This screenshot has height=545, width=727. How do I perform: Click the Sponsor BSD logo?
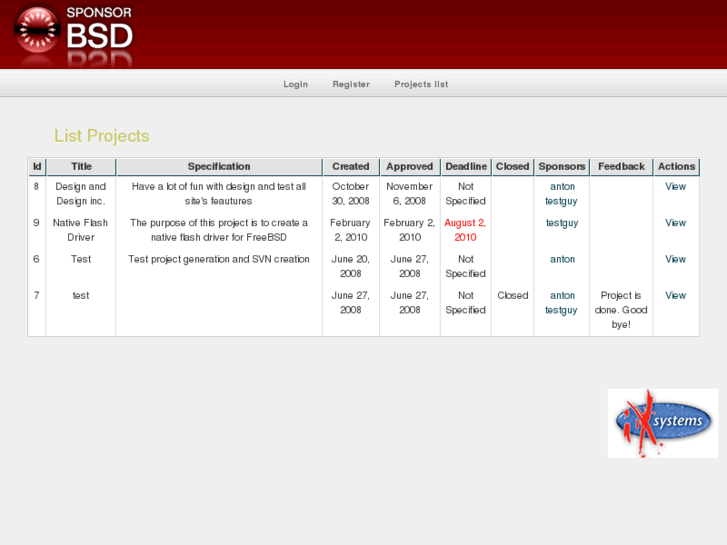(73, 35)
